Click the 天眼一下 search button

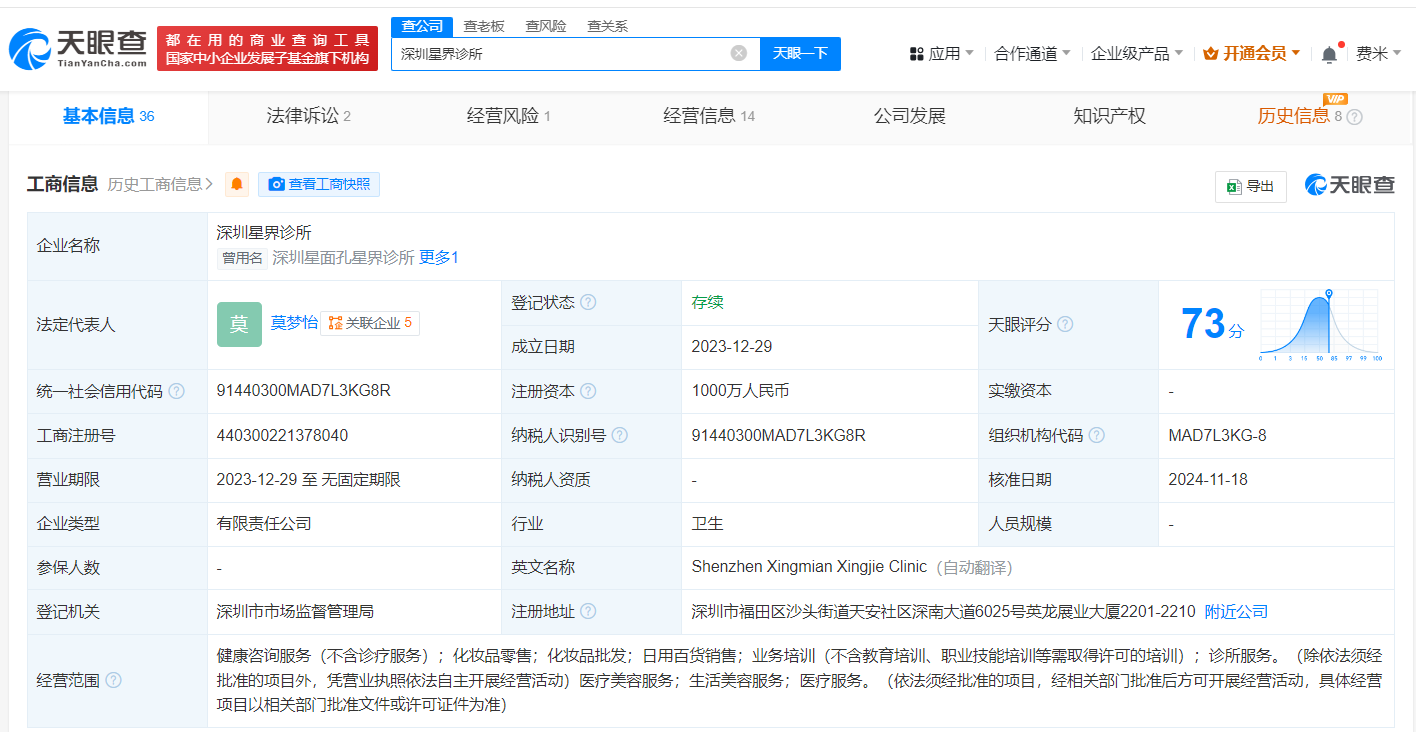tap(800, 54)
